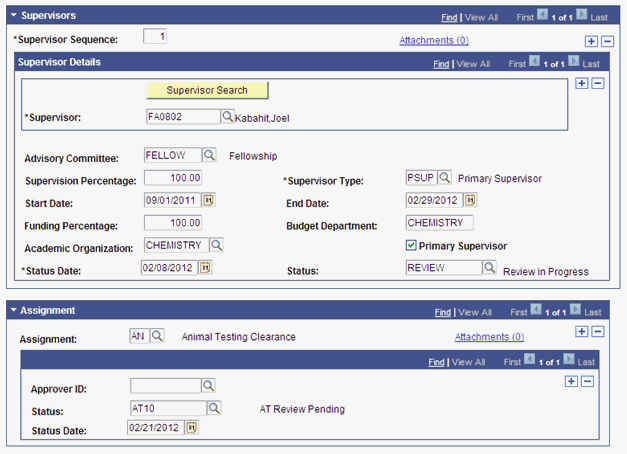Click Last in Assignment header

coord(593,312)
